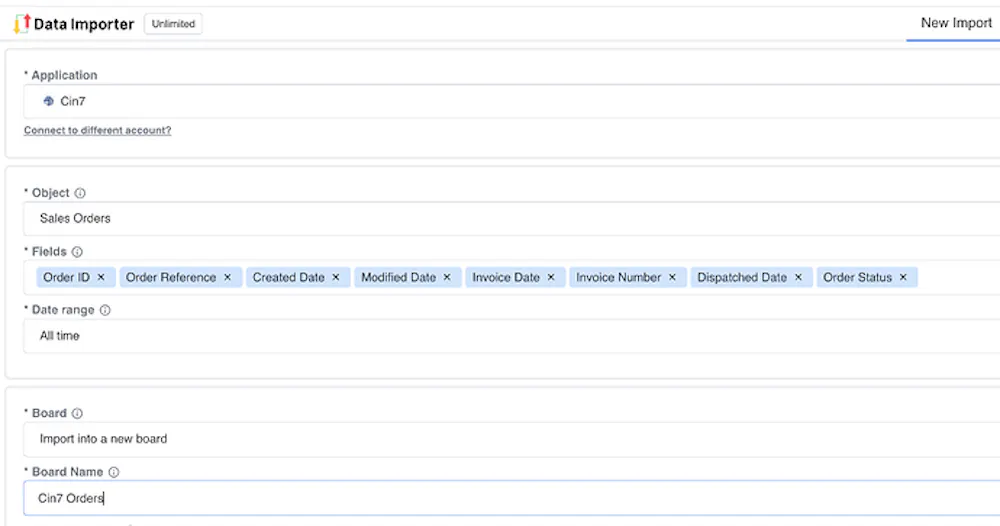This screenshot has width=1000, height=526.
Task: Remove the Order Reference field tag
Action: [x=227, y=277]
